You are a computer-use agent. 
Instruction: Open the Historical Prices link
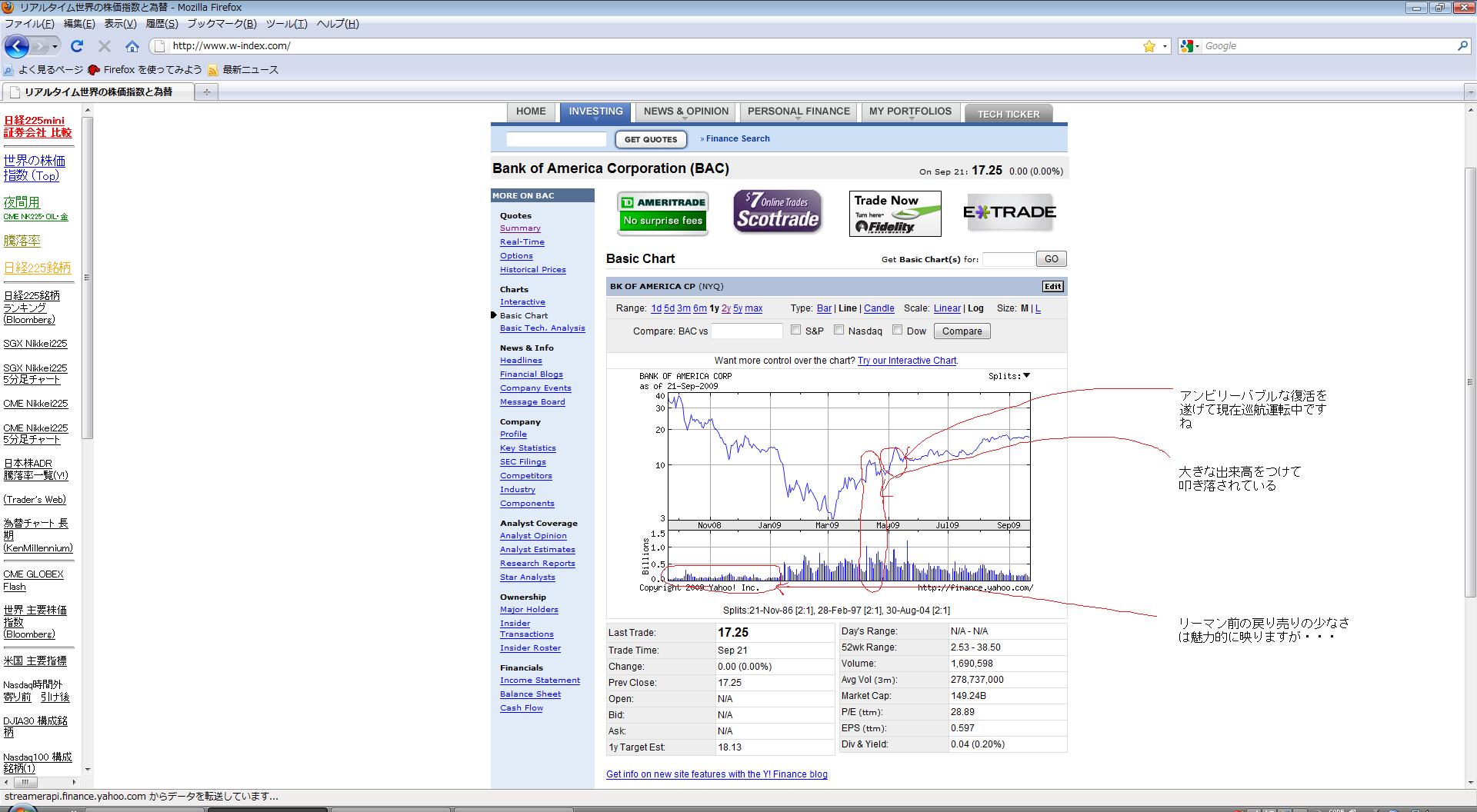532,270
